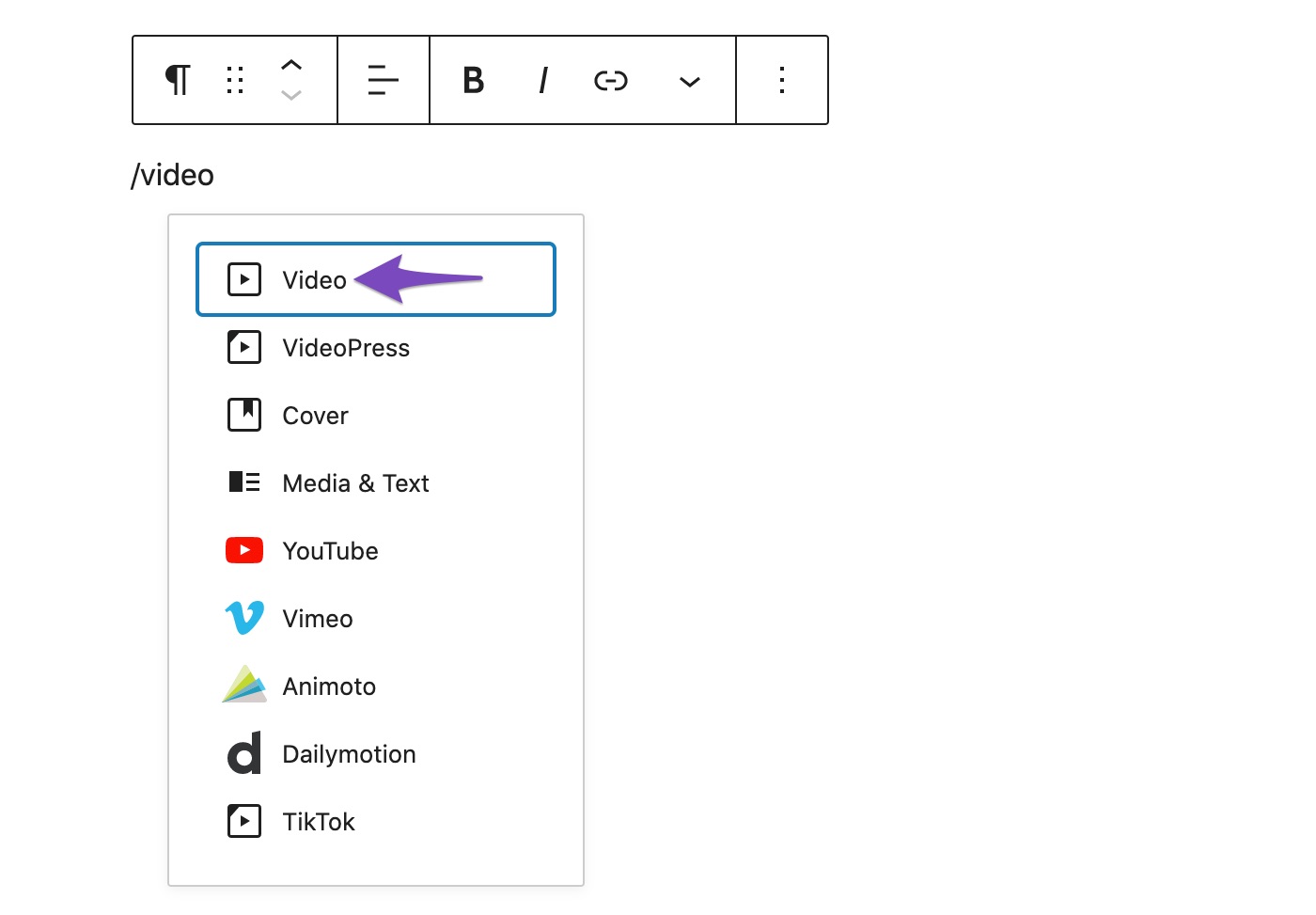Choose the Cover block

tap(376, 416)
